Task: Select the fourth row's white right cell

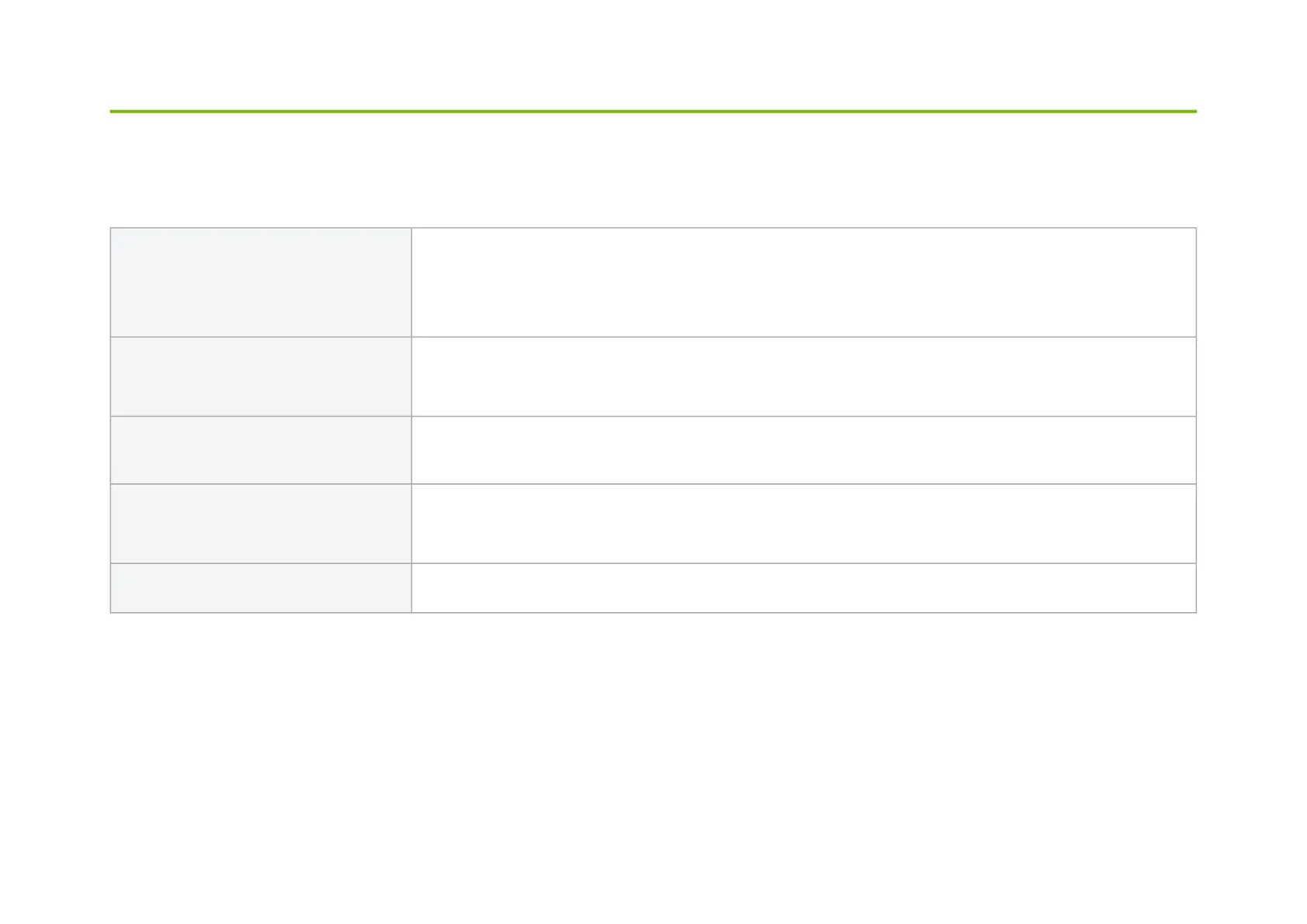Action: pos(803,524)
